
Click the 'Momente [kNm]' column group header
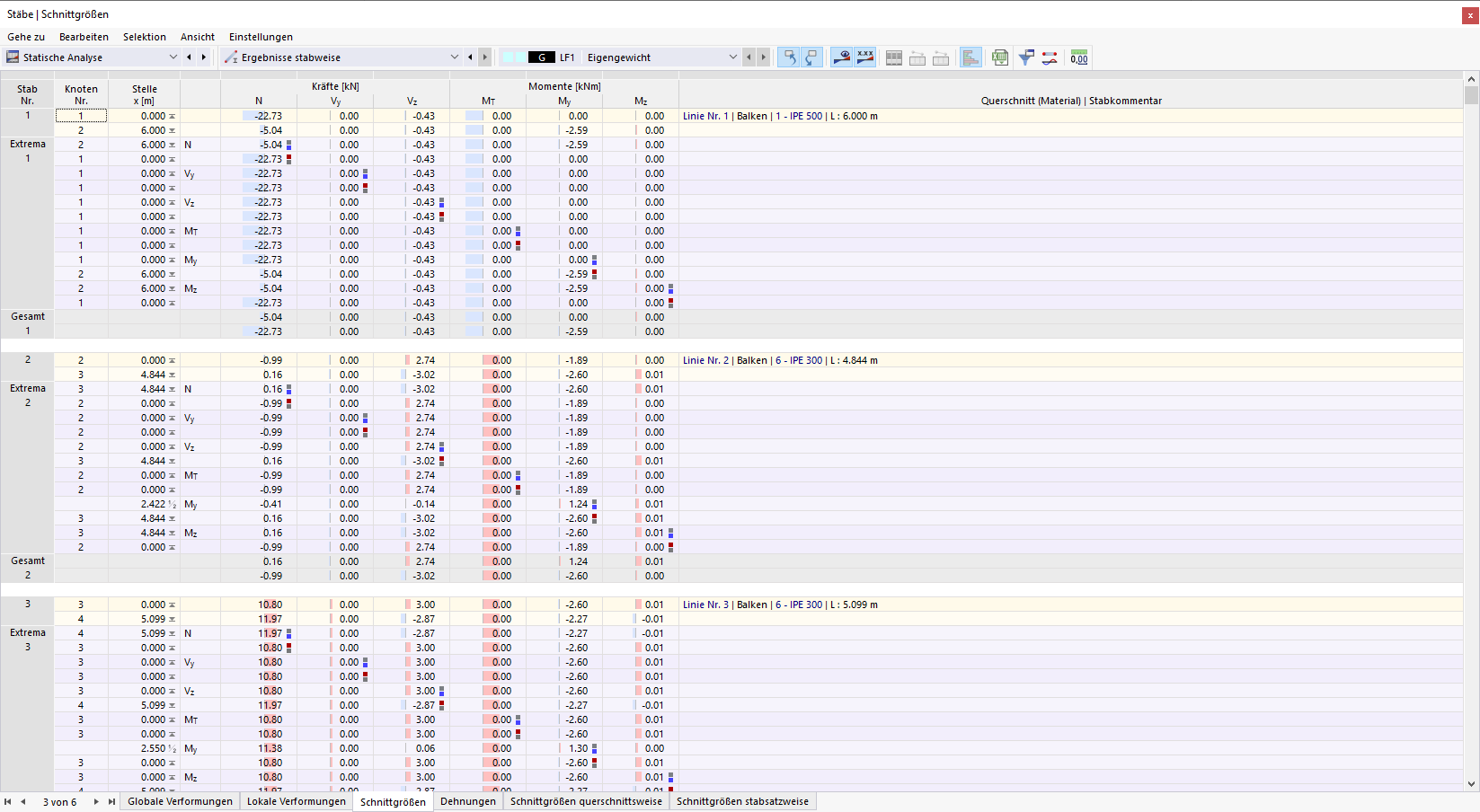(564, 86)
